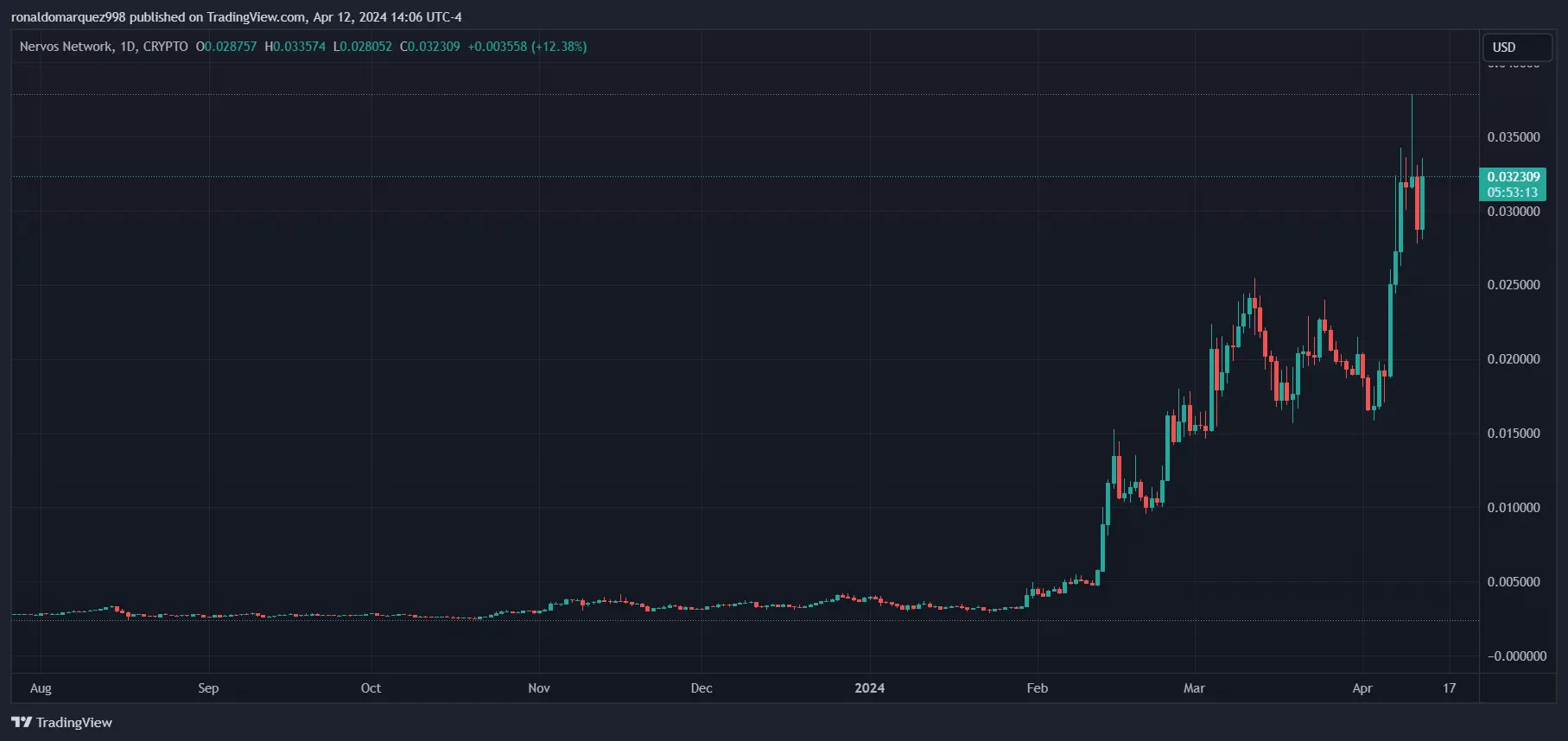Click the Mar label on the time axis
The width and height of the screenshot is (1568, 741).
point(1194,688)
